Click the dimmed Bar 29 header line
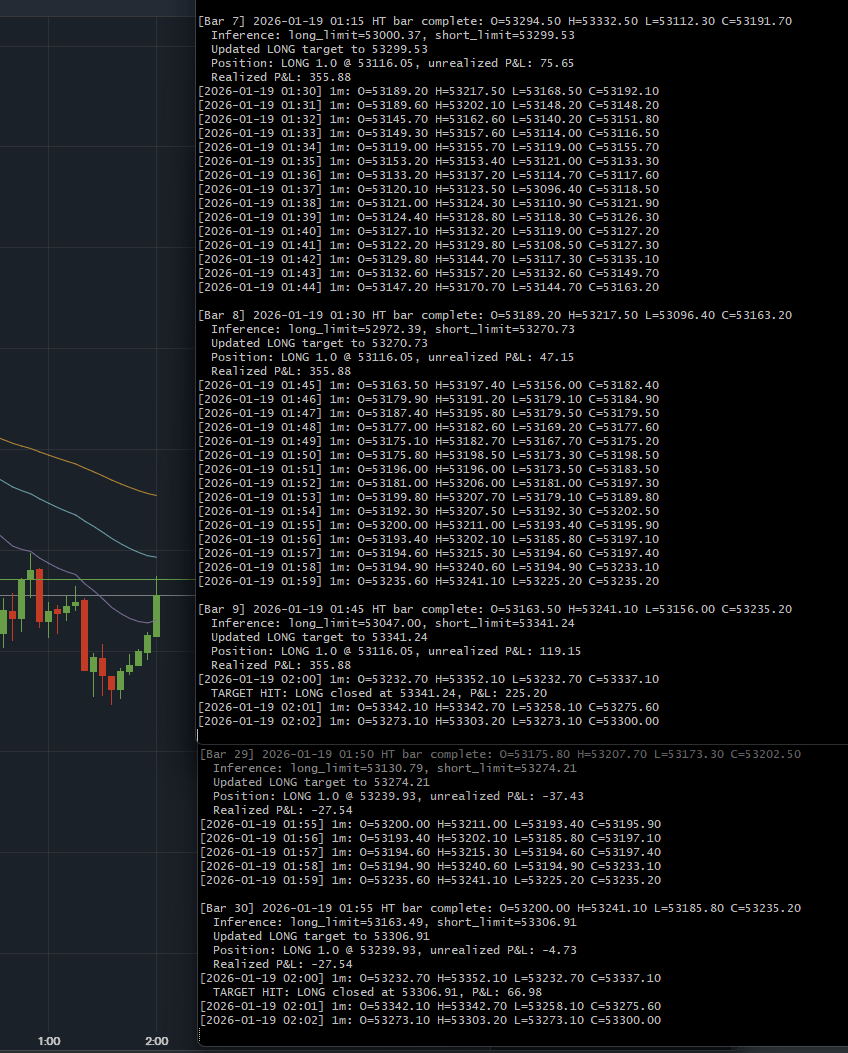848x1053 pixels. click(x=500, y=753)
